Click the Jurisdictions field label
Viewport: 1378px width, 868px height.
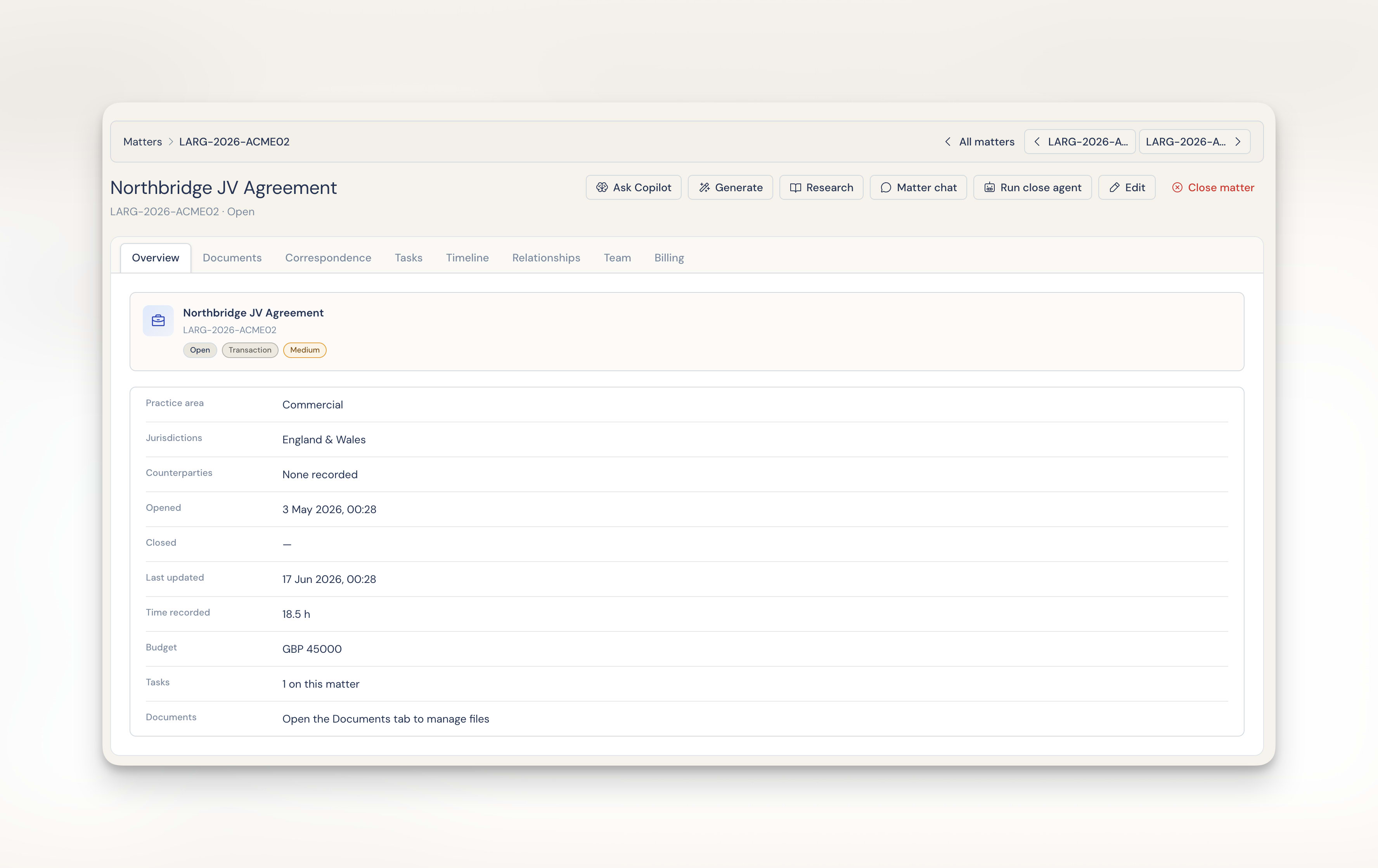click(x=174, y=438)
